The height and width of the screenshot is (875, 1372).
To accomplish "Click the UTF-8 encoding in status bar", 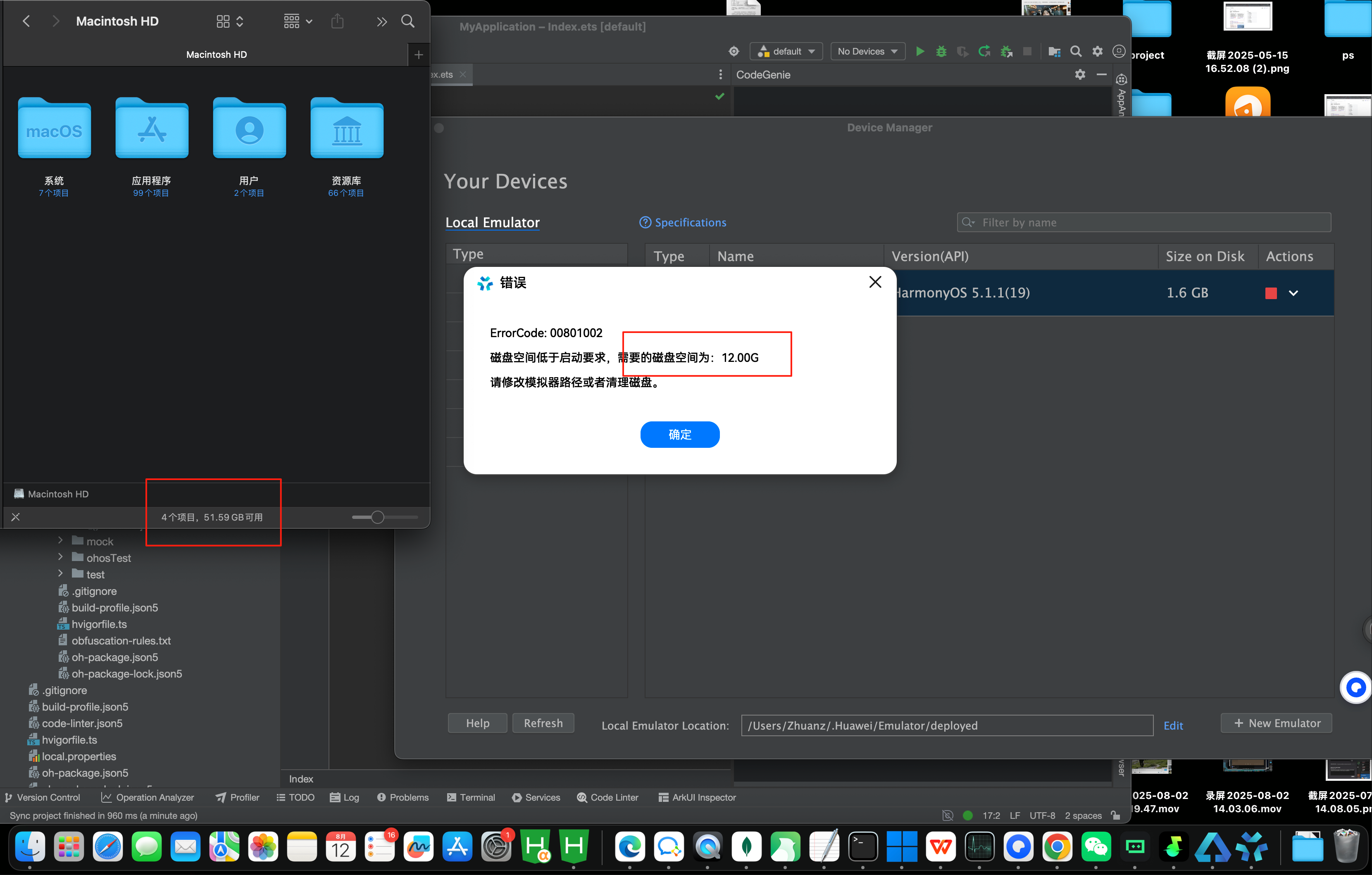I will 1042,816.
